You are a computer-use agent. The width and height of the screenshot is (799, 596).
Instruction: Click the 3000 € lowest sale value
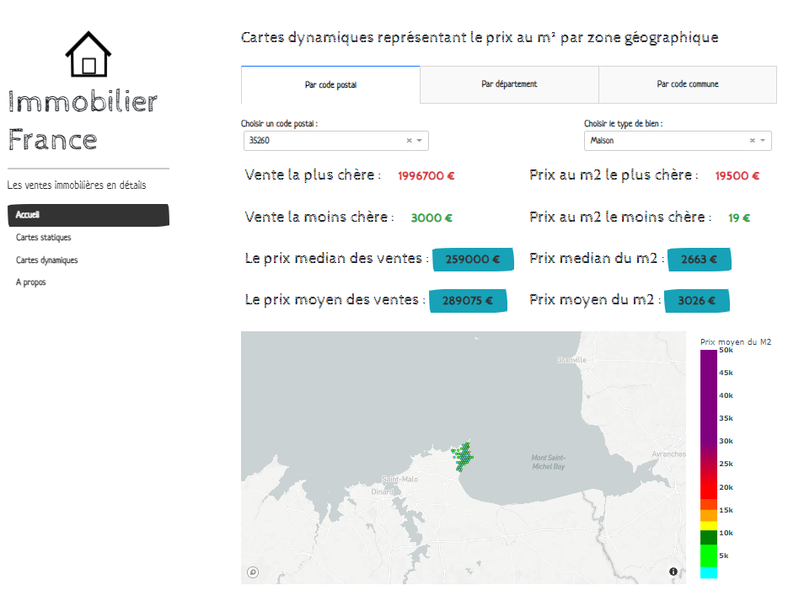pos(432,218)
